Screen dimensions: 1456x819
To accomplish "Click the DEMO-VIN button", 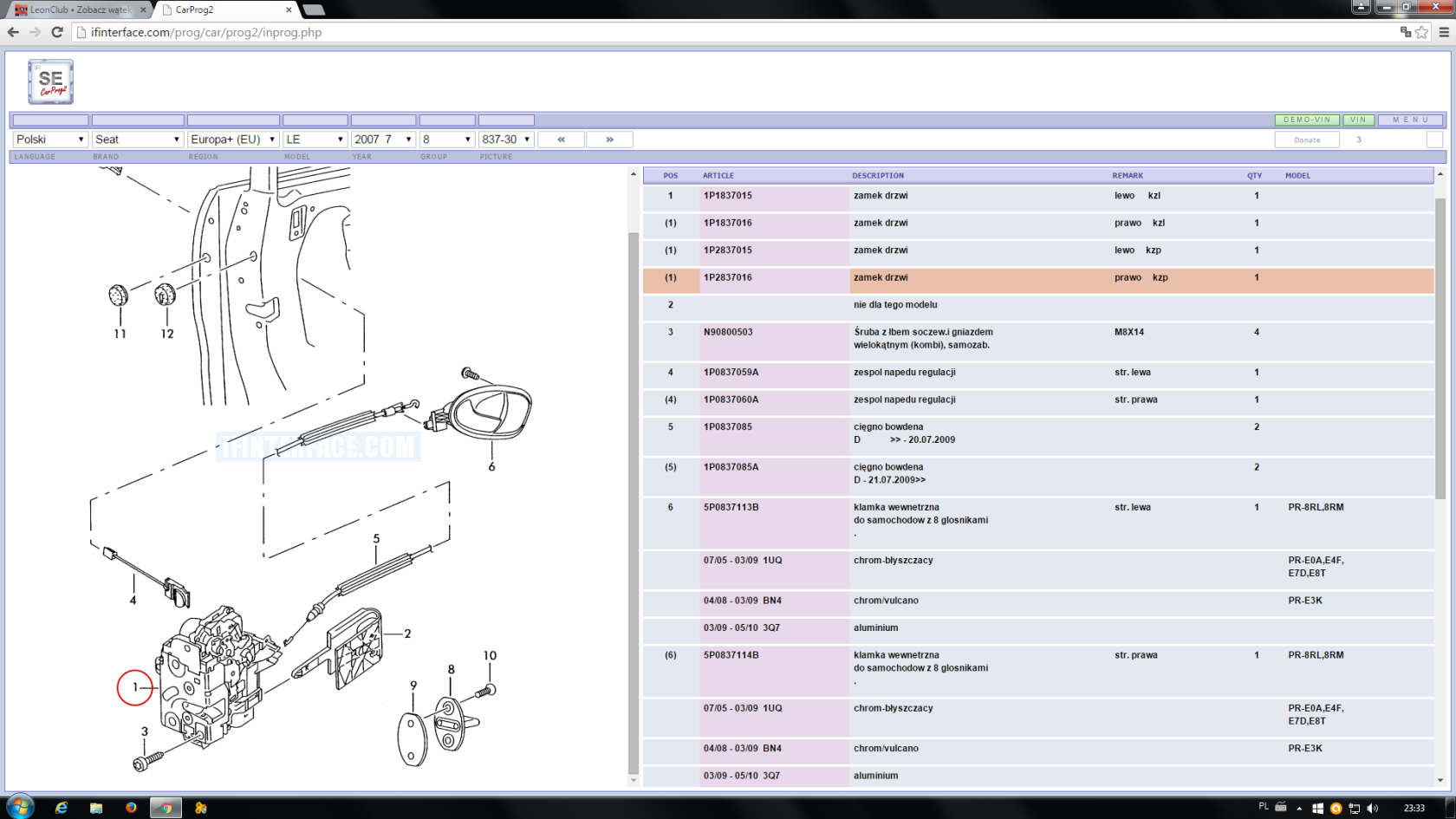I will coord(1307,120).
